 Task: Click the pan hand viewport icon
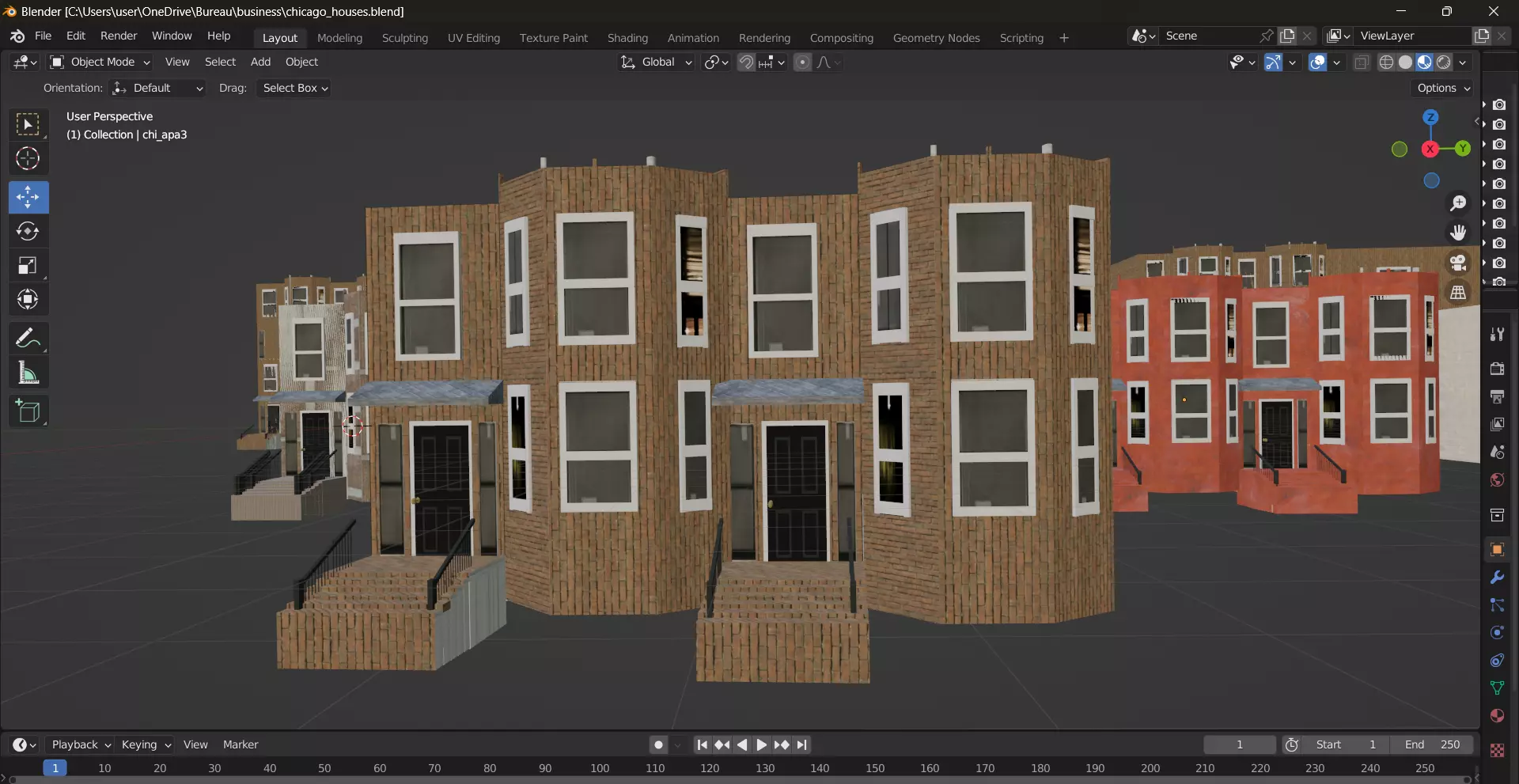pos(1458,233)
